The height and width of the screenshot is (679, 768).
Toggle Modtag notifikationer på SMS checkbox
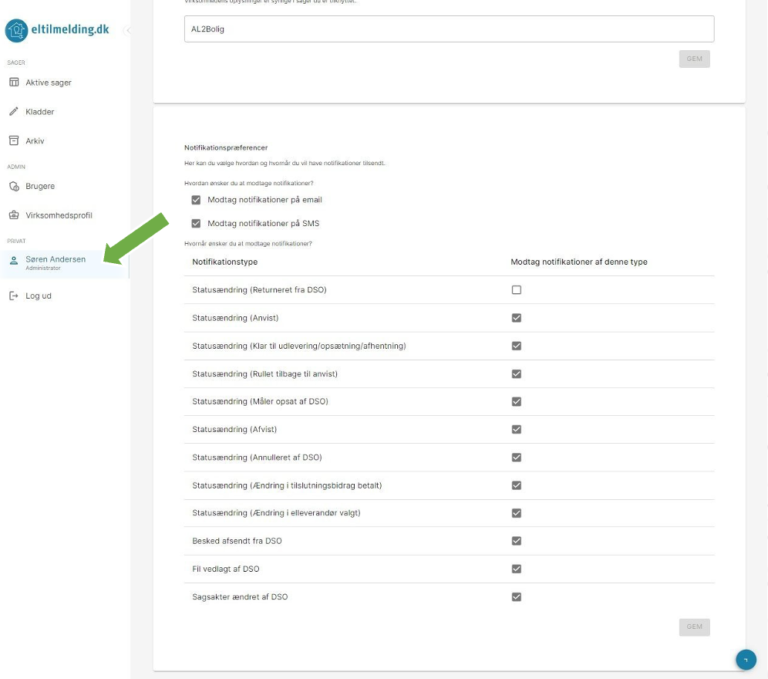(x=196, y=223)
